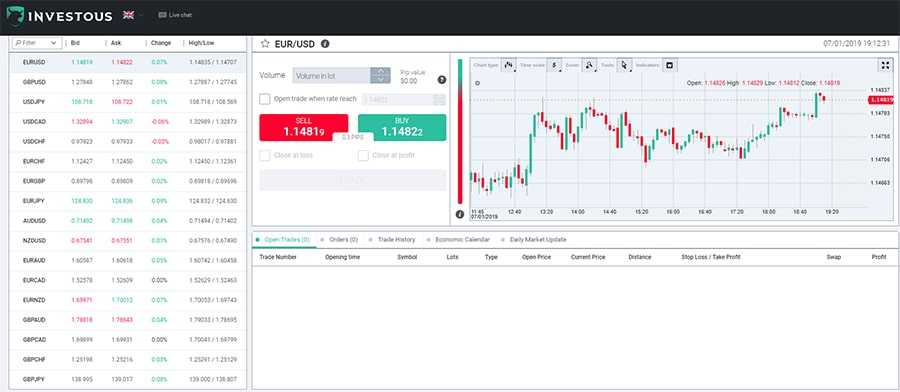Click the trader sentiment vertical bar
Image resolution: width=900 pixels, height=392 pixels.
460,131
